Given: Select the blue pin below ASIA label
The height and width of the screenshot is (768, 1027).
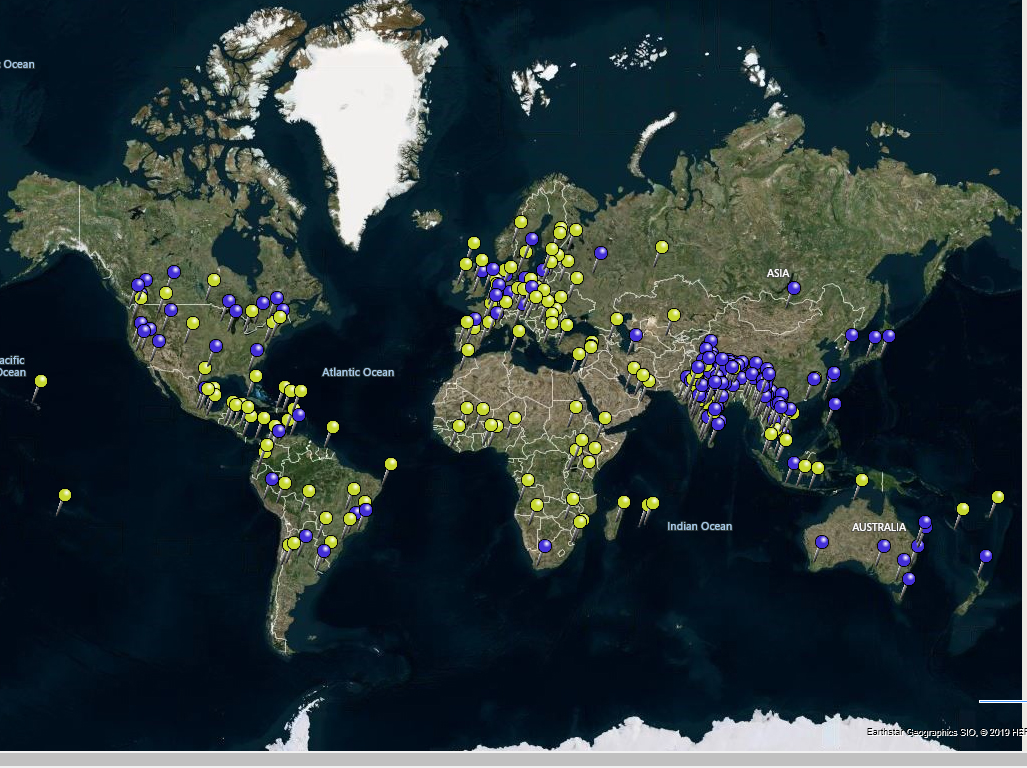Looking at the screenshot, I should point(793,288).
